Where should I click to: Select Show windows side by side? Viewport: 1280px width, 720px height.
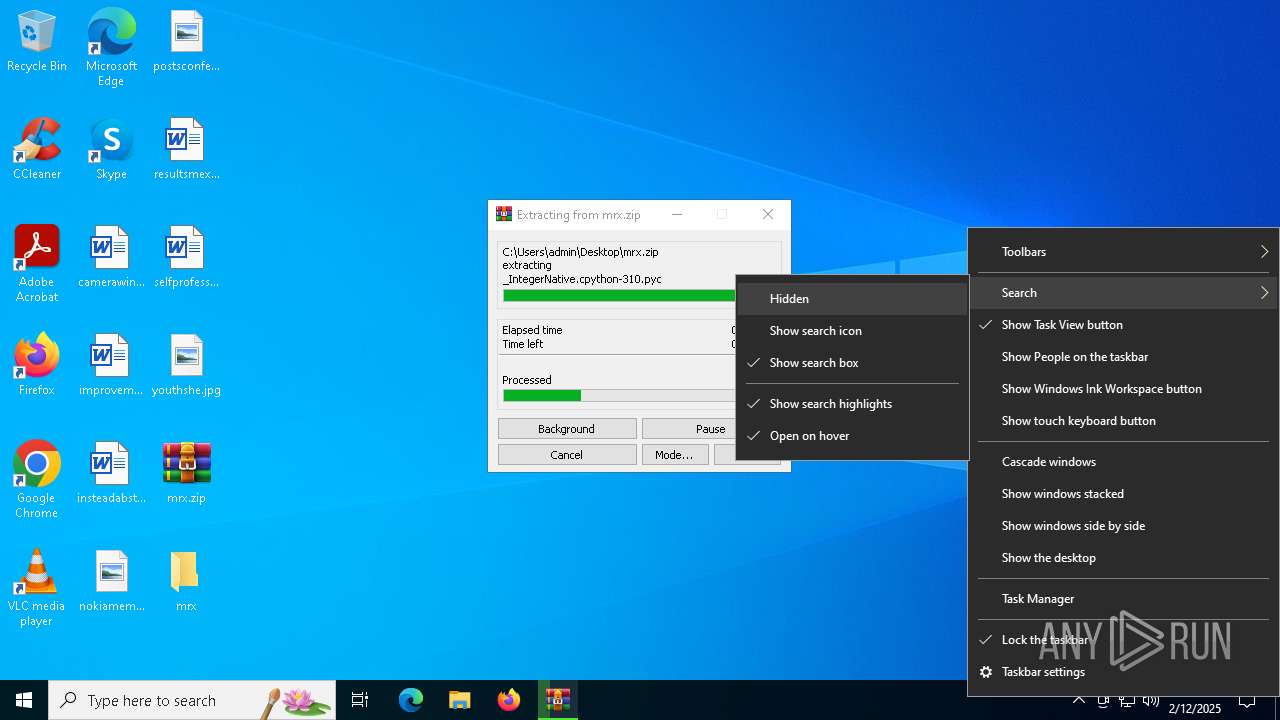pyautogui.click(x=1123, y=526)
